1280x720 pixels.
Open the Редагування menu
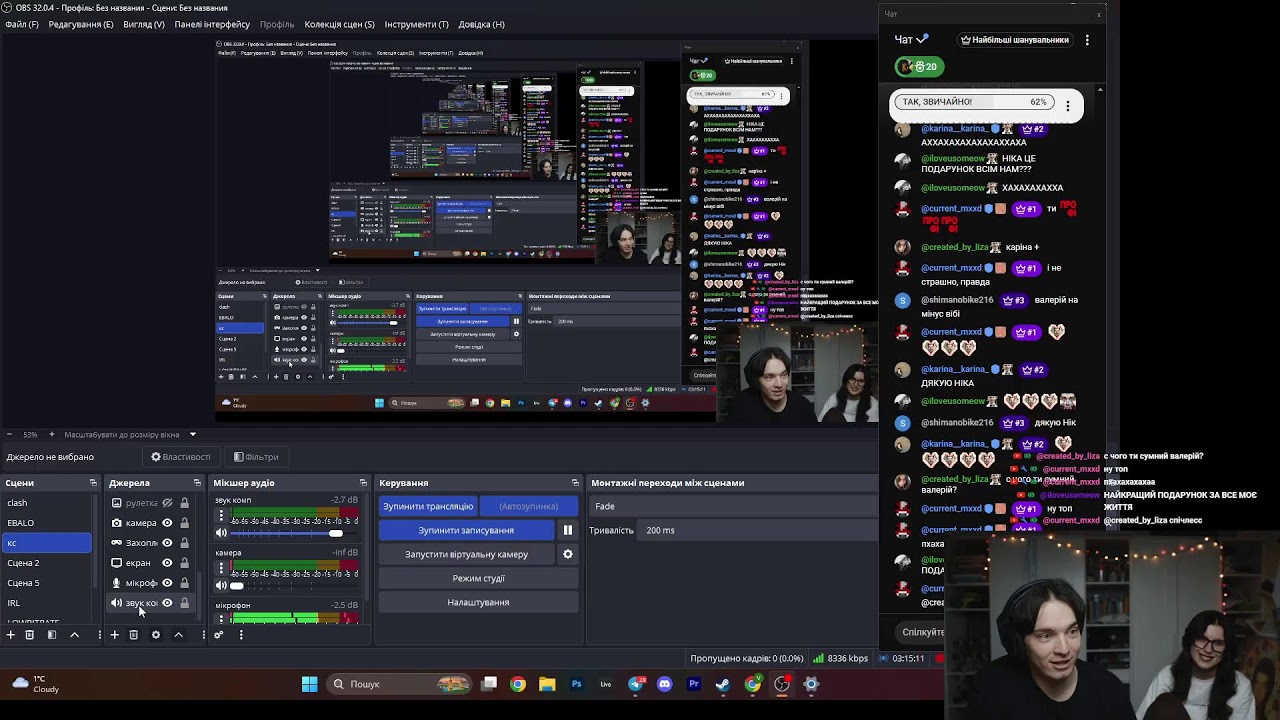click(x=81, y=24)
